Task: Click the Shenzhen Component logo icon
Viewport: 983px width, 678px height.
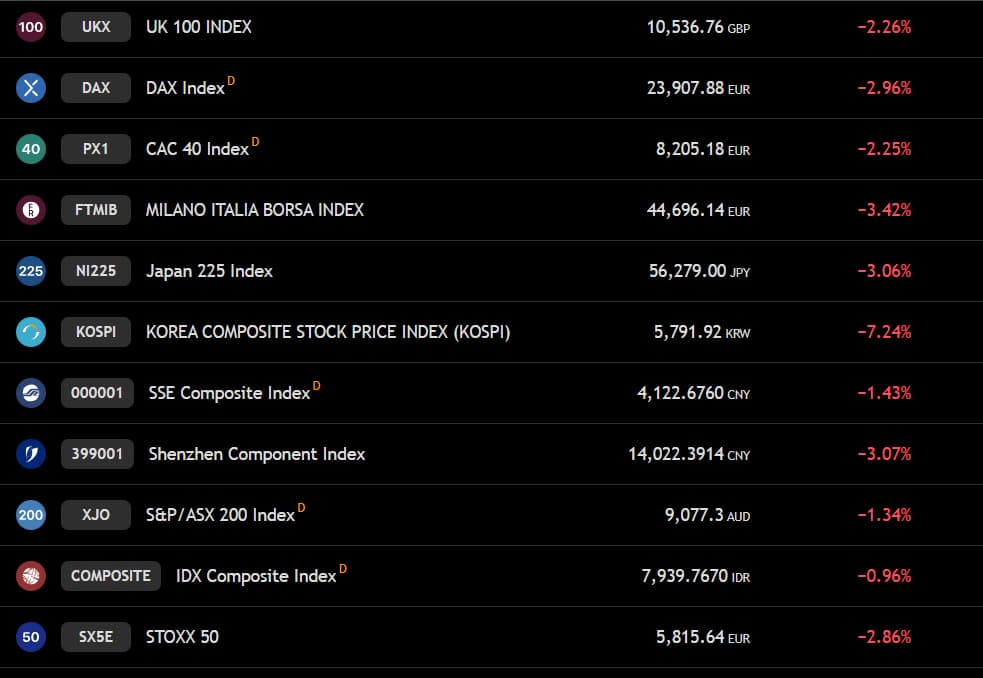Action: (x=31, y=454)
